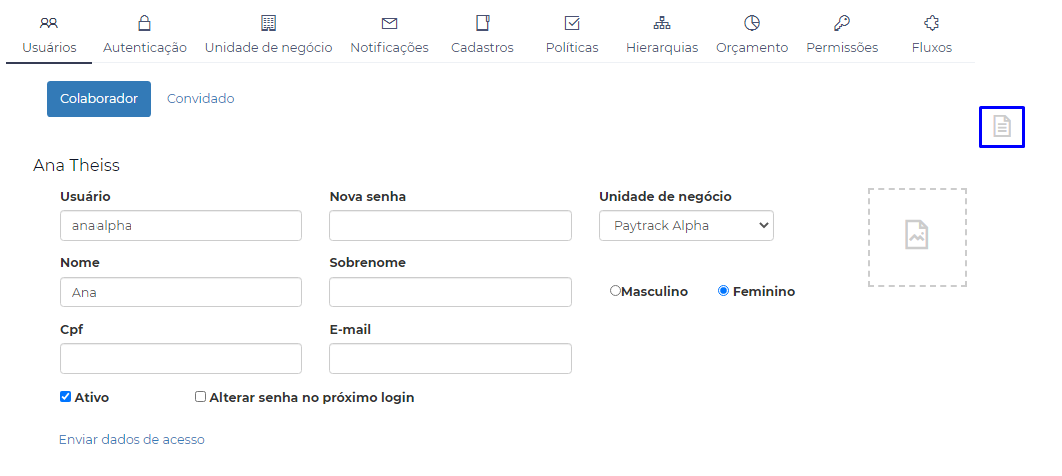This screenshot has width=1062, height=476.
Task: Choose the Feminino radio option
Action: click(x=724, y=291)
